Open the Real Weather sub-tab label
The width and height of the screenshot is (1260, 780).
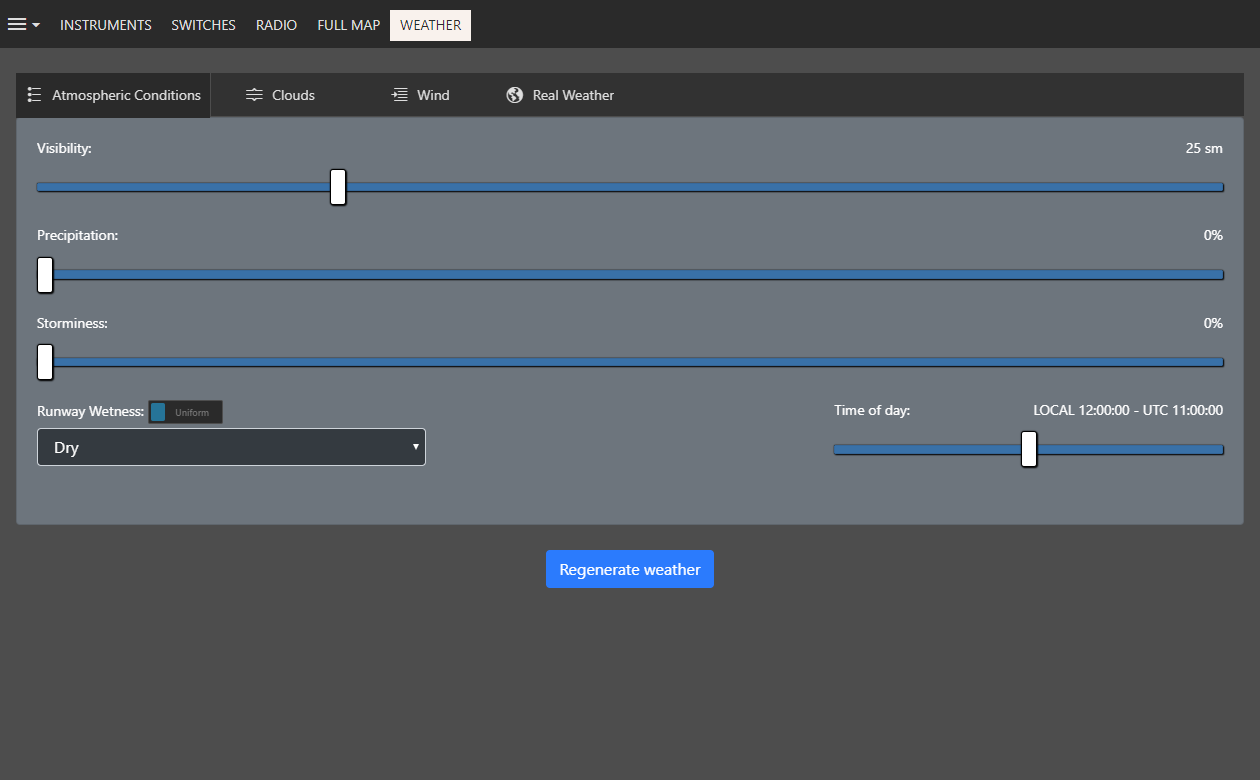(574, 95)
